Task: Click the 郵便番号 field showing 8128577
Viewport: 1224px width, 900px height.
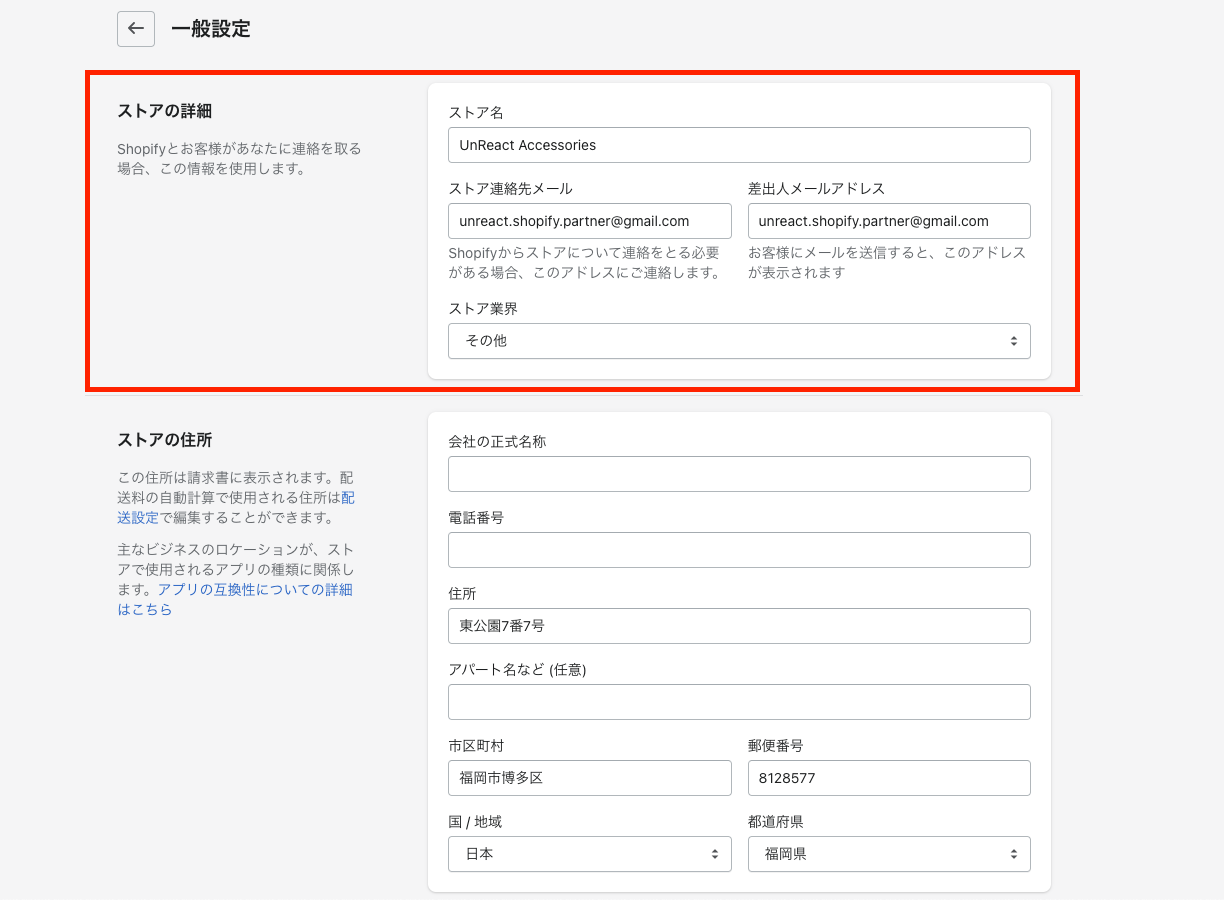Action: (888, 778)
